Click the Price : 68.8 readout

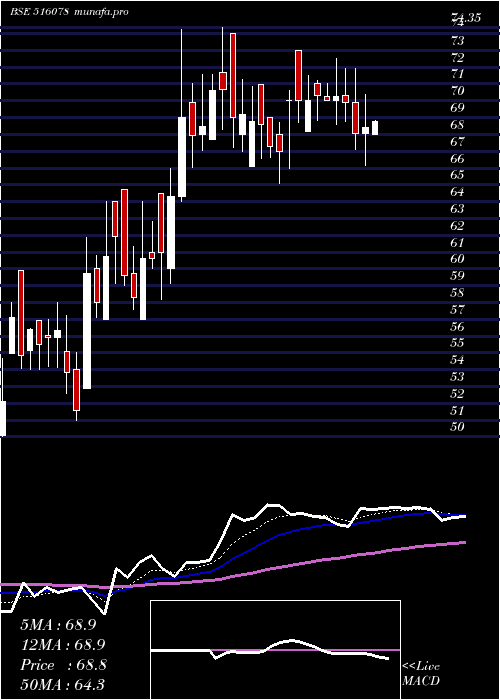pyautogui.click(x=63, y=665)
